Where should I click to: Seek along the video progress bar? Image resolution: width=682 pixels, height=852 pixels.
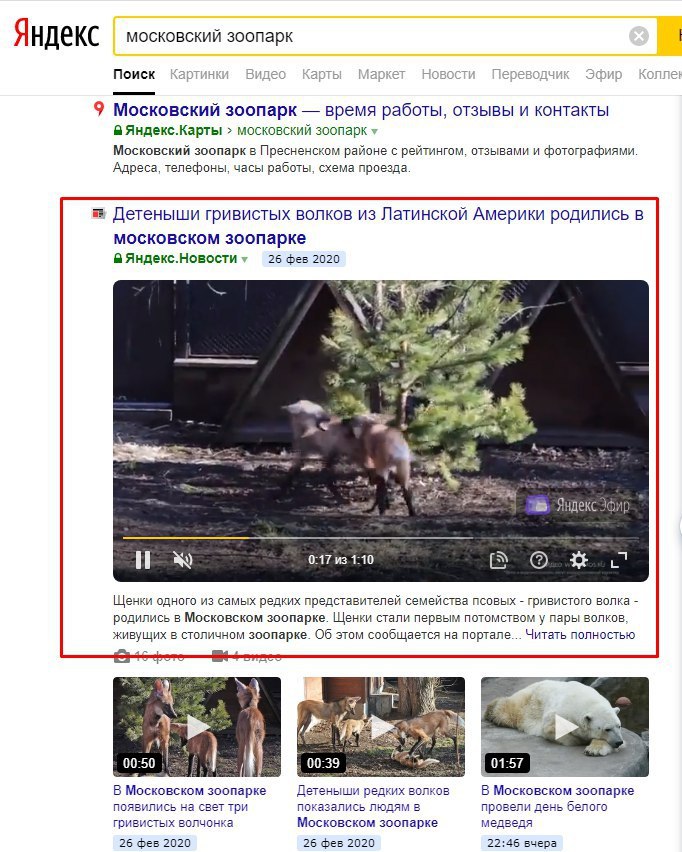(380, 538)
